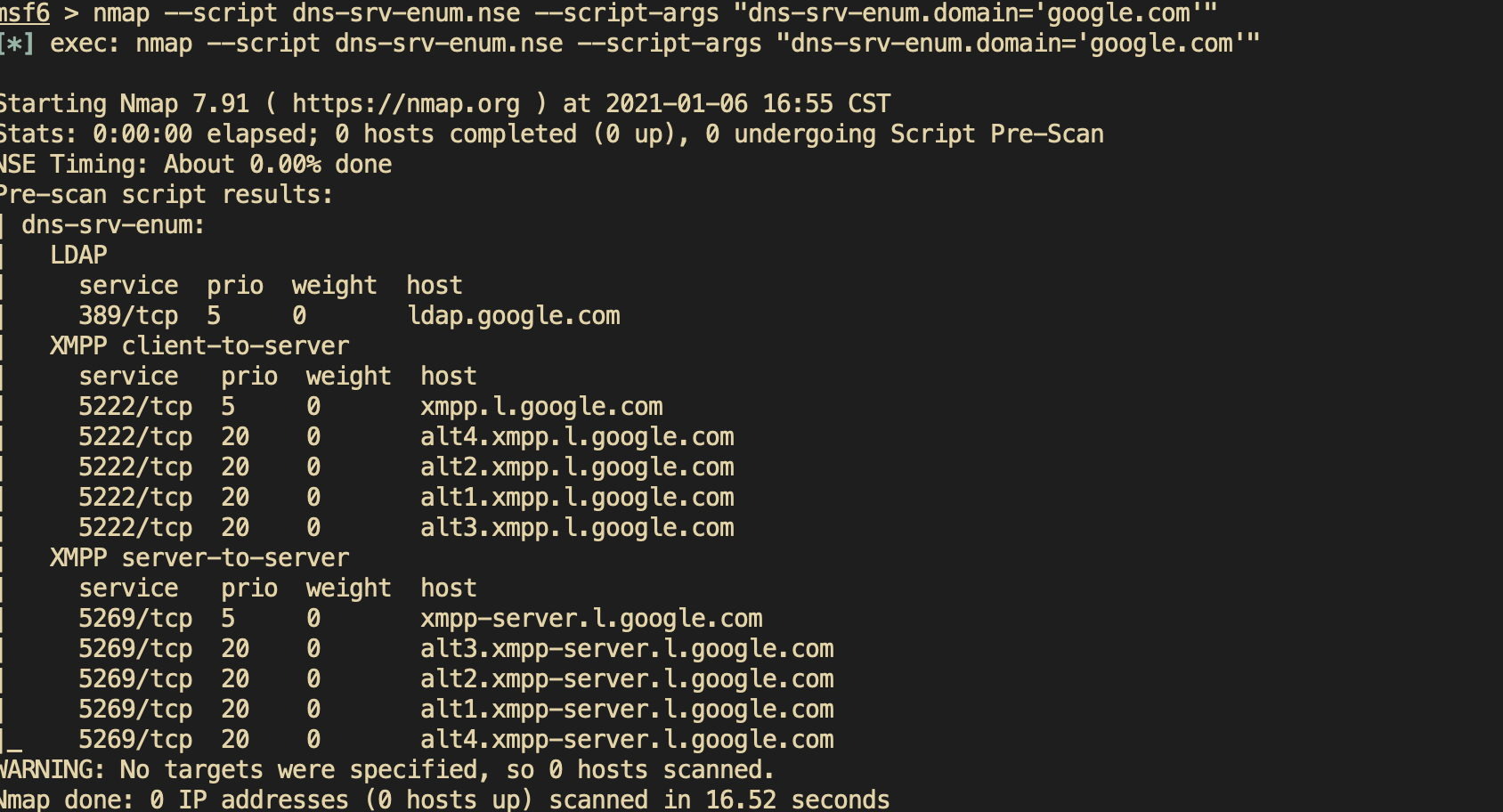Select the alt4.xmpp.l.google.com host
This screenshot has height=812, width=1503.
[577, 437]
